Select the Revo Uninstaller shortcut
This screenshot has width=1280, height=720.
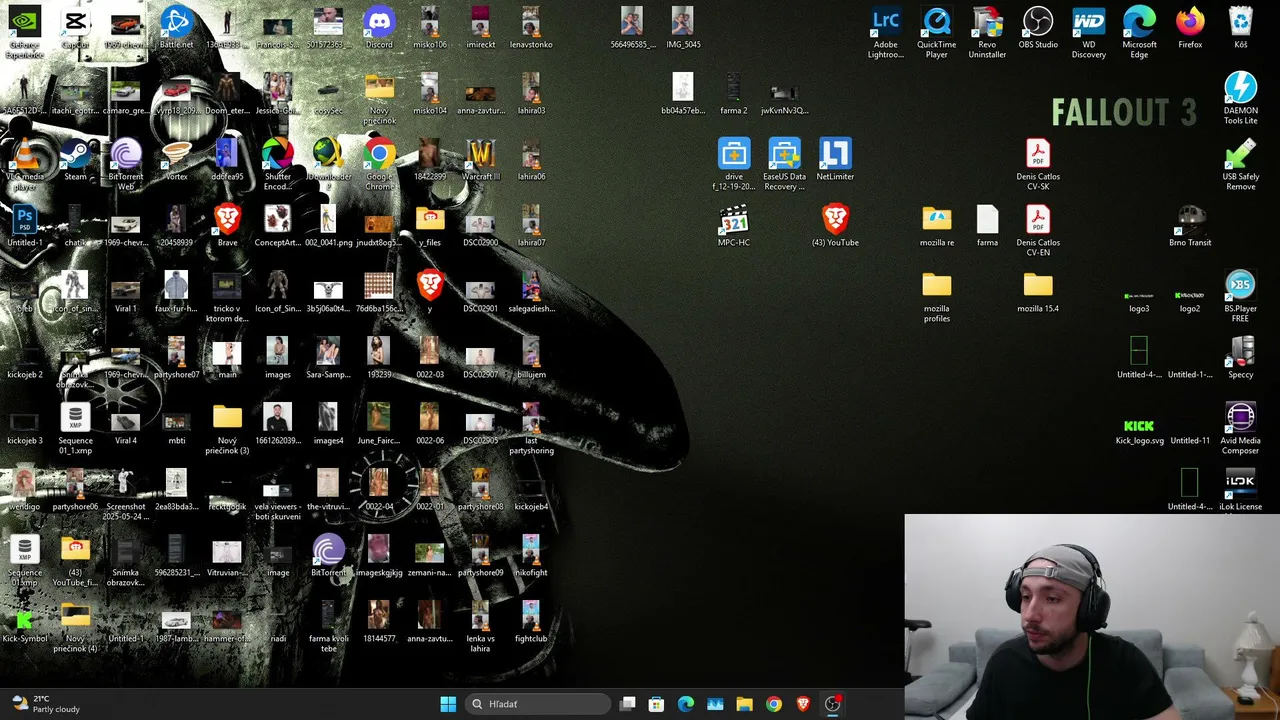click(x=987, y=33)
